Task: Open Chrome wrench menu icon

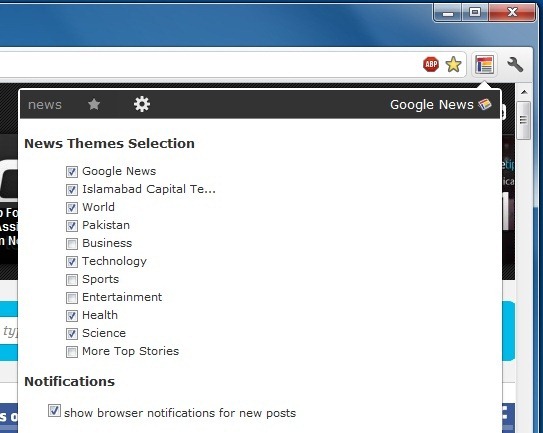Action: 515,64
